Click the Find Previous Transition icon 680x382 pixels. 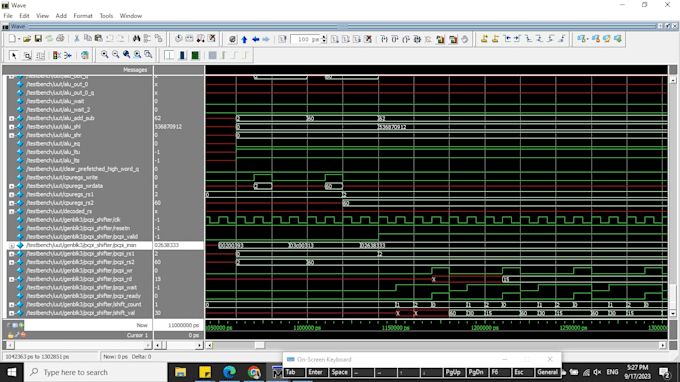507,39
